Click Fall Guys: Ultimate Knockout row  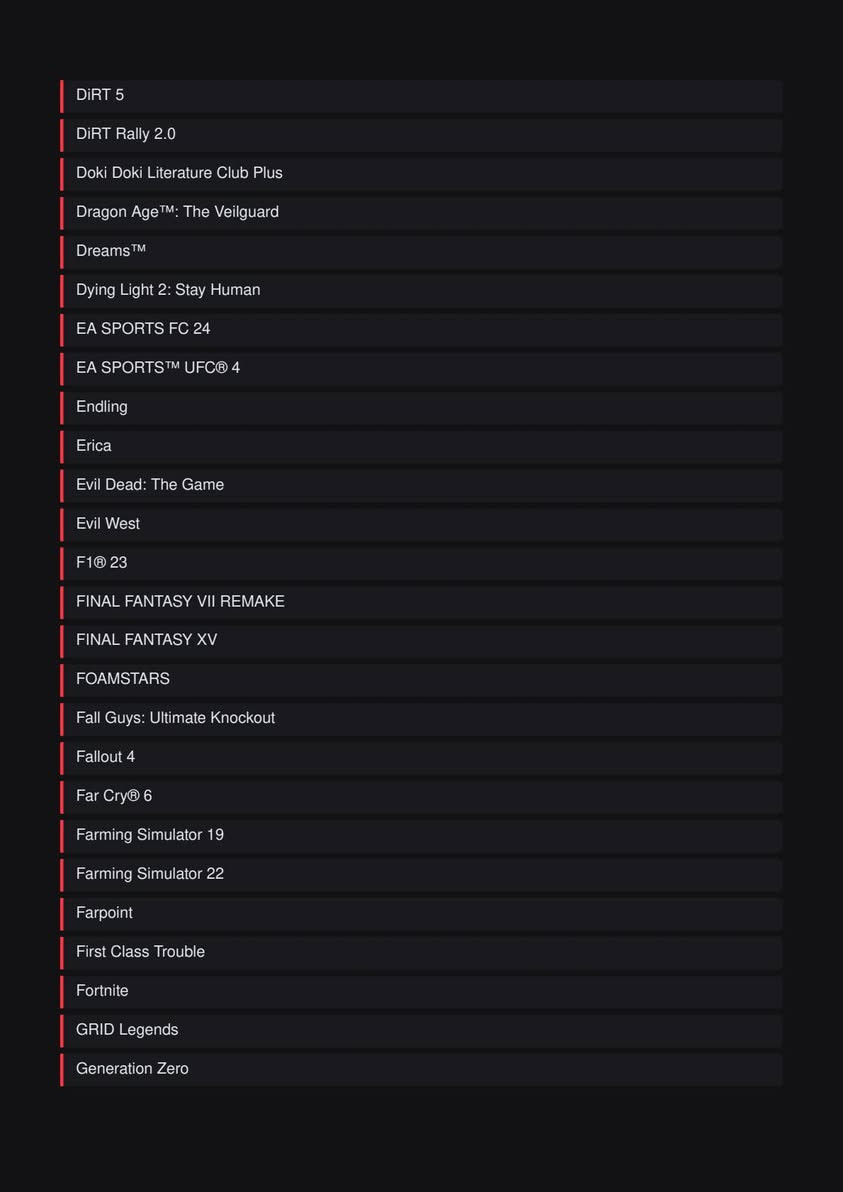click(x=421, y=718)
